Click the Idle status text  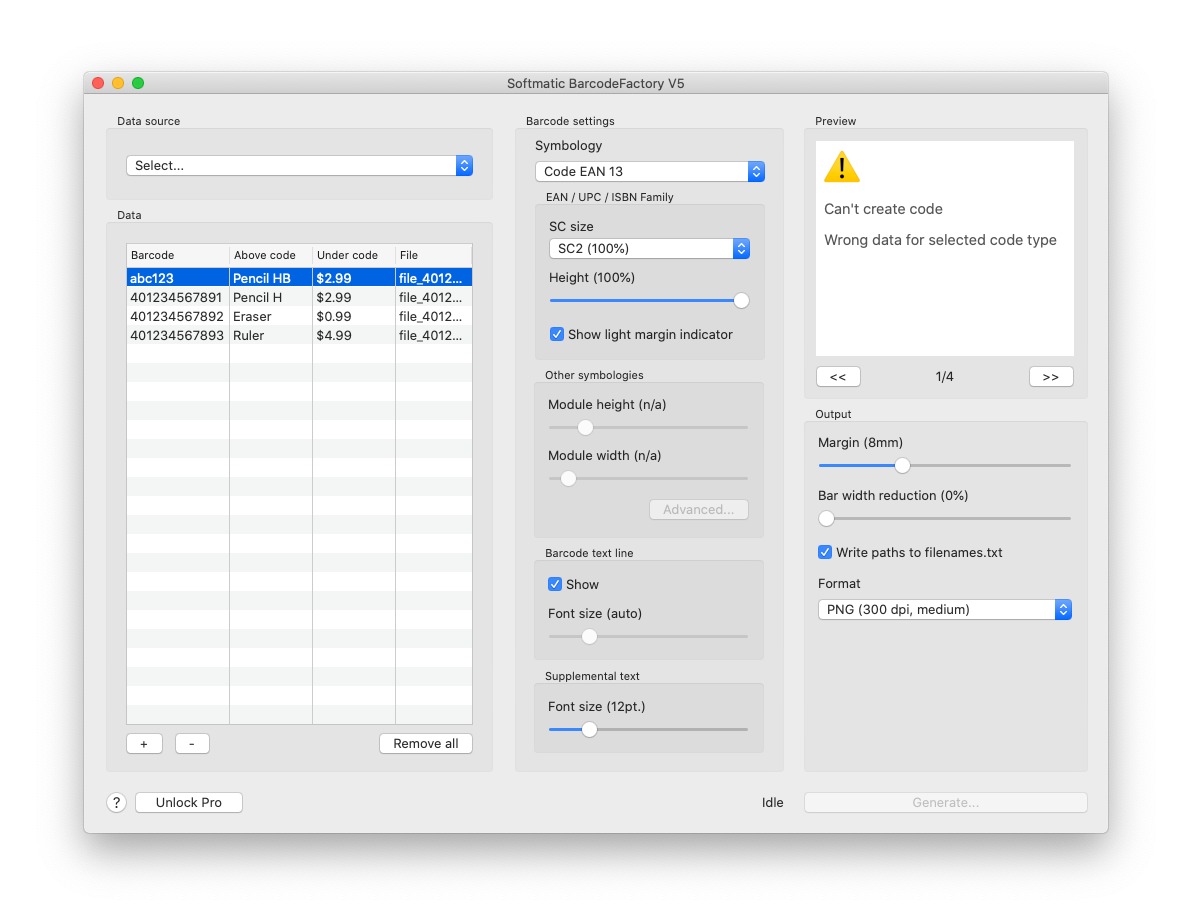[x=772, y=802]
